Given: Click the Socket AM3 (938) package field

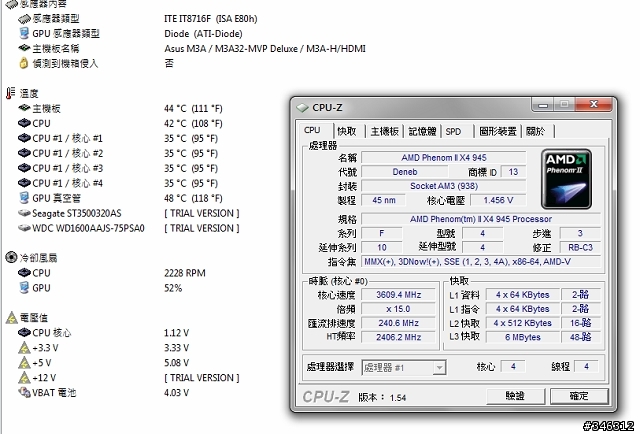Looking at the screenshot, I should [x=444, y=186].
